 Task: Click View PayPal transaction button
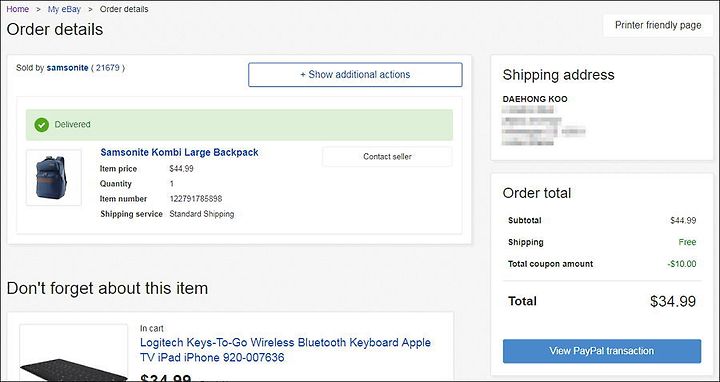(x=602, y=351)
